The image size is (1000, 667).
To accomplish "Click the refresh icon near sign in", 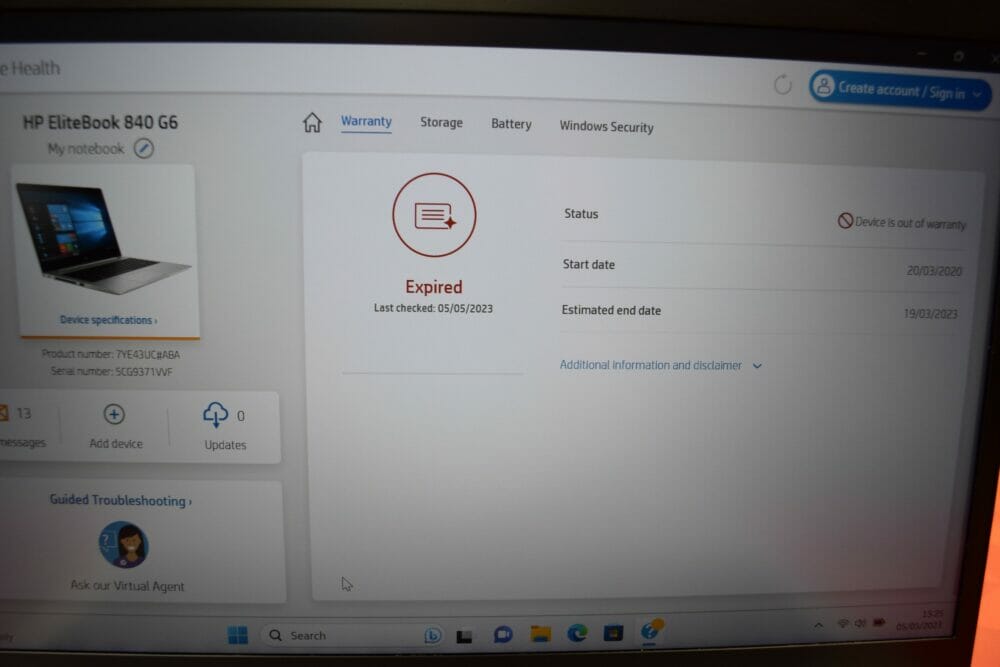I will (x=783, y=84).
